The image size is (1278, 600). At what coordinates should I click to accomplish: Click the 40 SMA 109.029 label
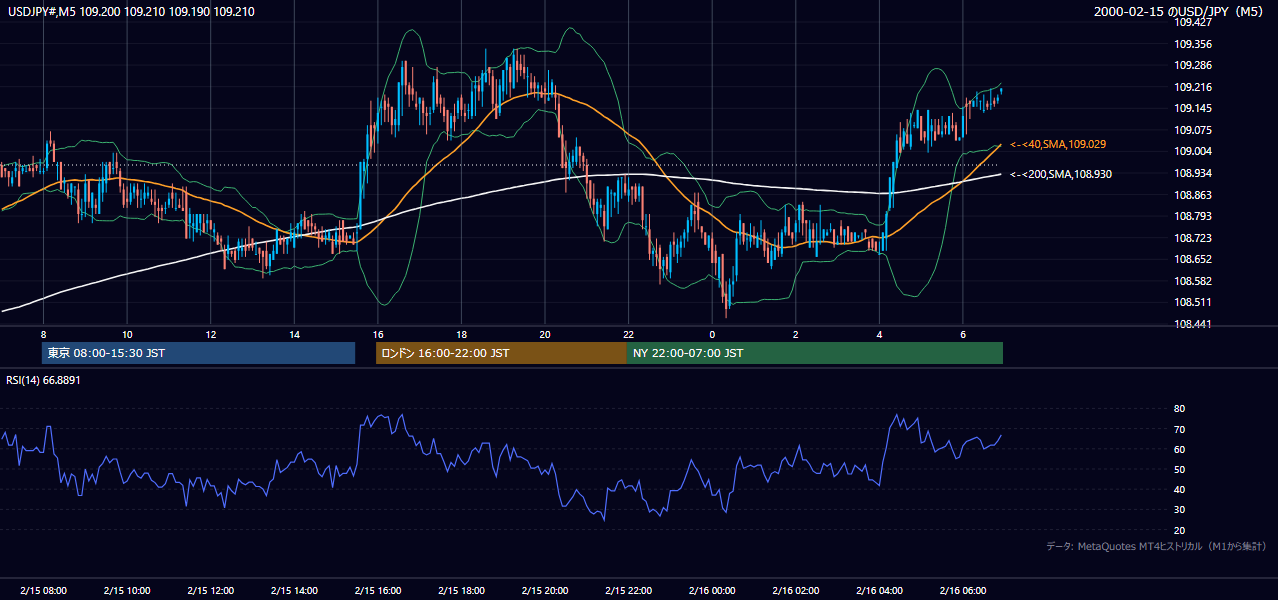click(x=1058, y=145)
